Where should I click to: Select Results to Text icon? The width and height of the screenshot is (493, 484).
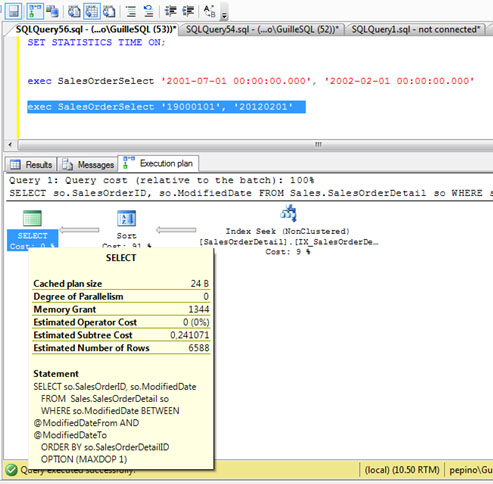coord(74,12)
